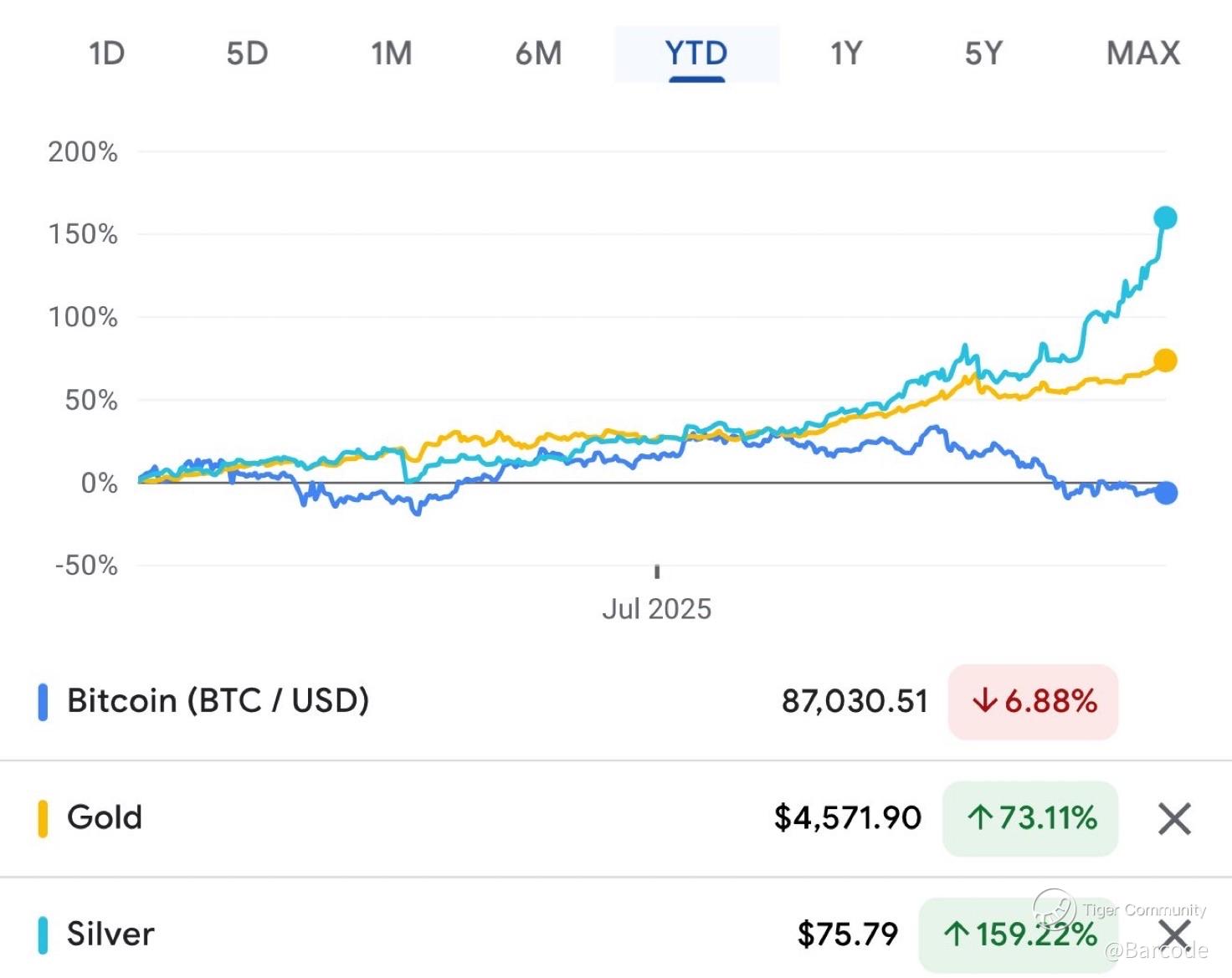Open the Silver comparison entry

(110, 934)
